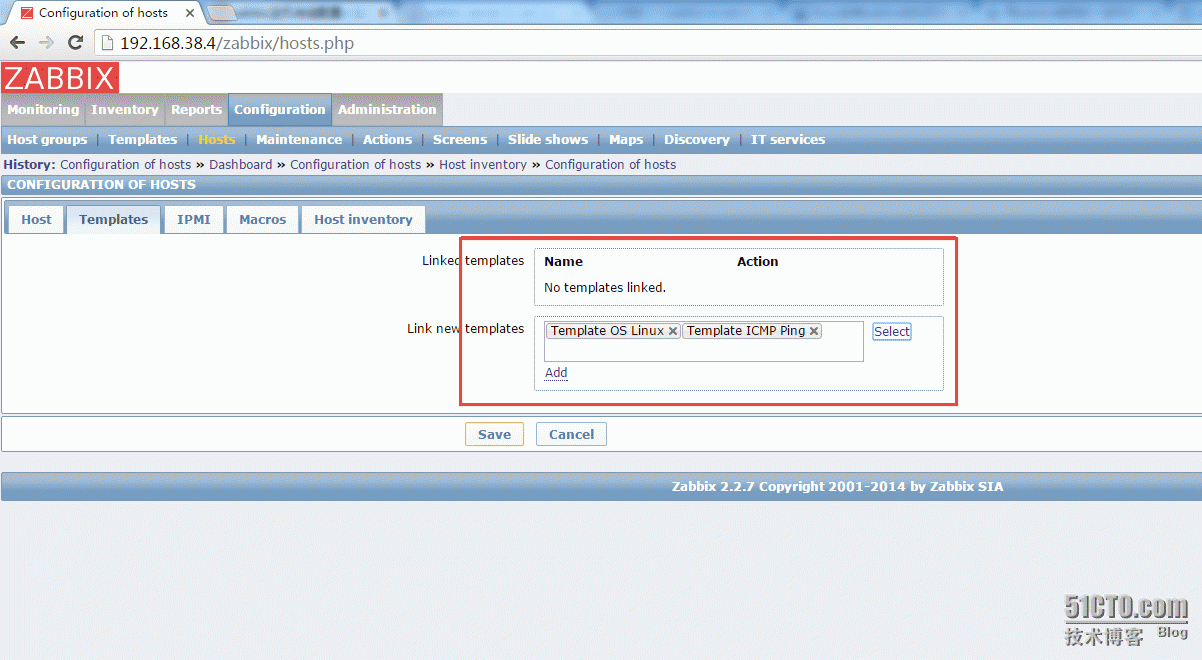Click Dashboard in the history breadcrumb
1202x660 pixels.
(x=240, y=165)
